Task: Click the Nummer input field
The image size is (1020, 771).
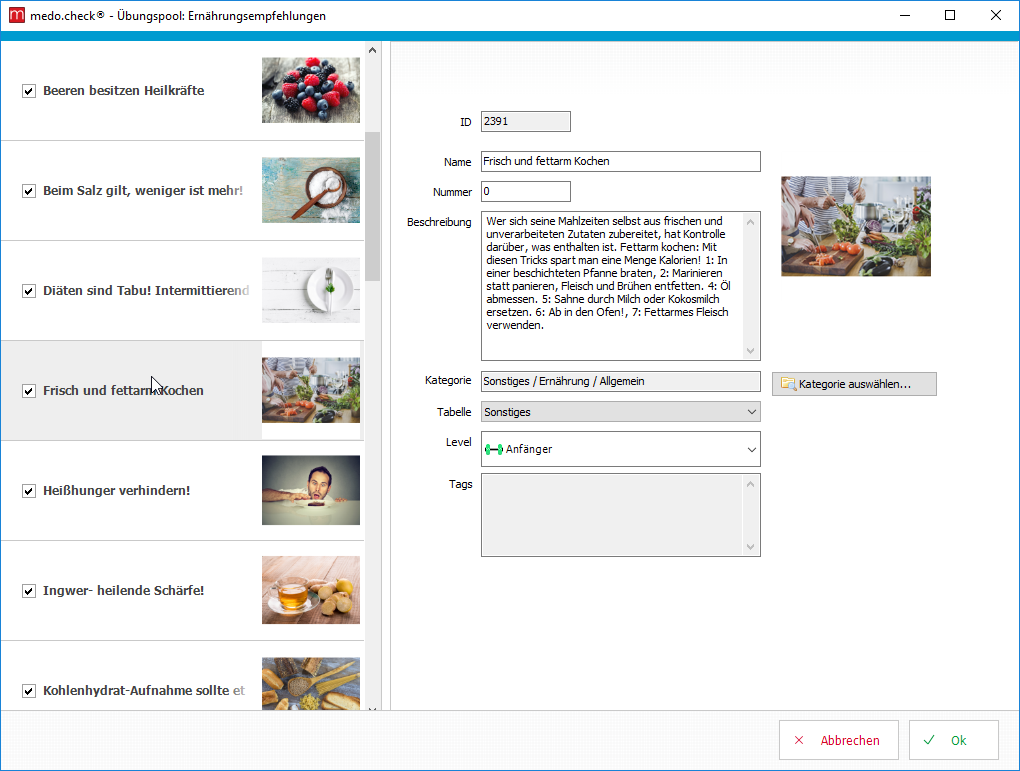Action: [x=526, y=191]
